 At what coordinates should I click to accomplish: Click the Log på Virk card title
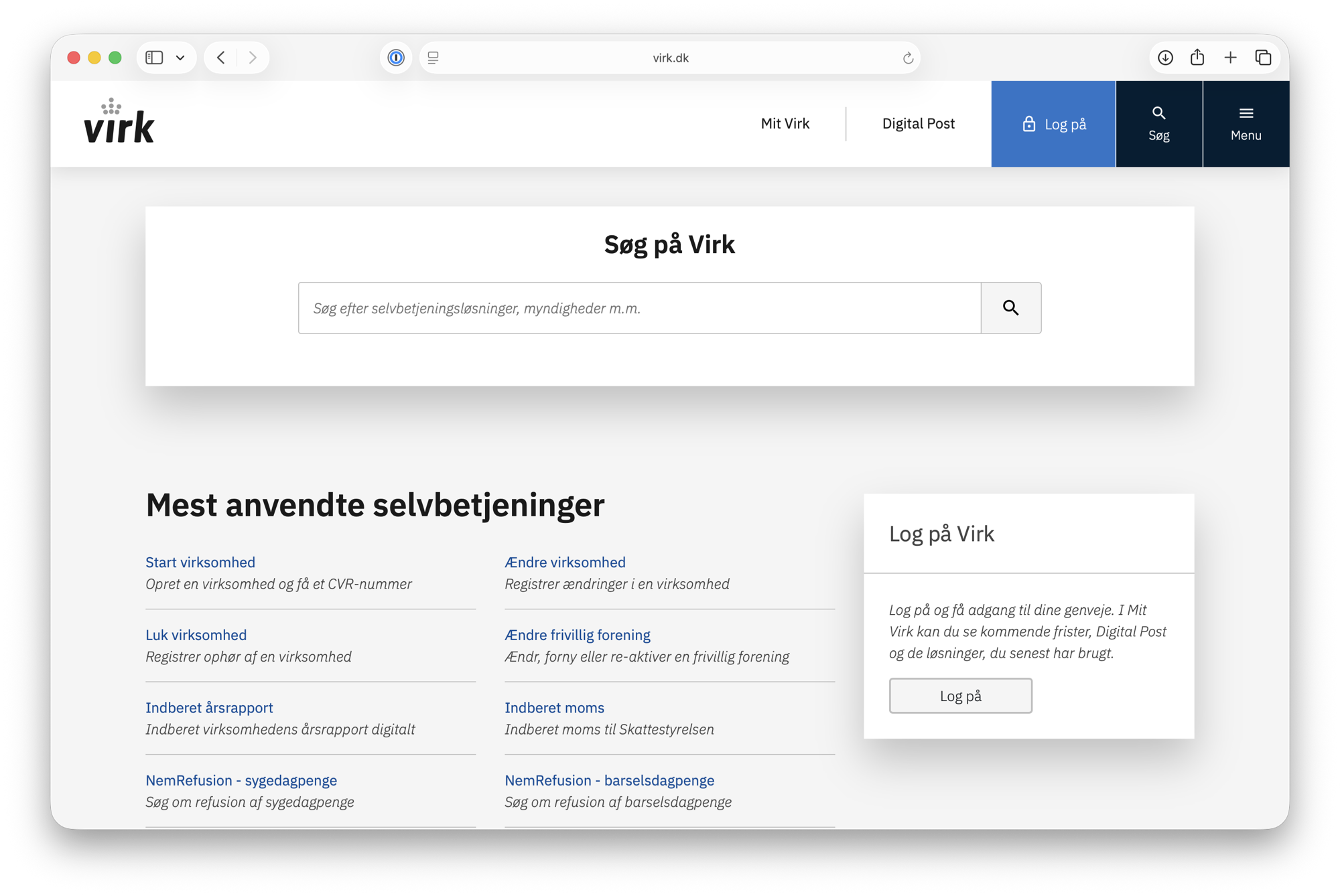click(941, 534)
